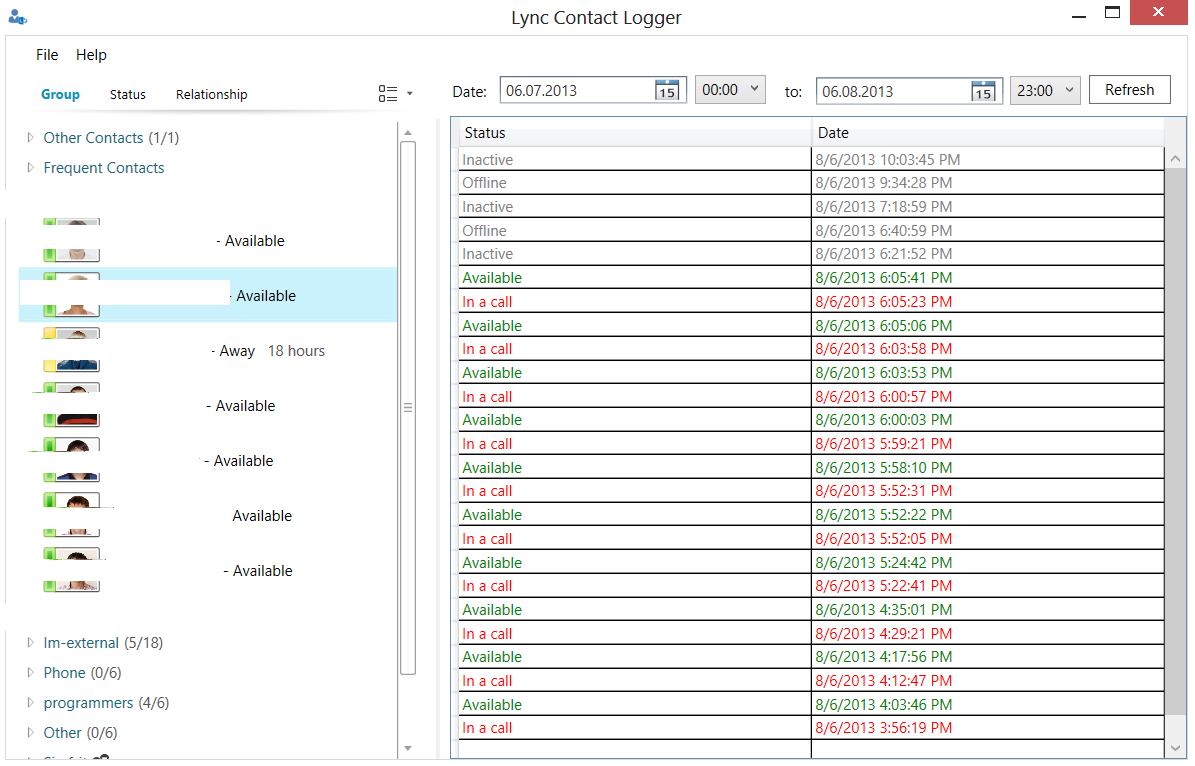Open the contact list view options dropdown
This screenshot has width=1195, height=766.
click(x=396, y=94)
